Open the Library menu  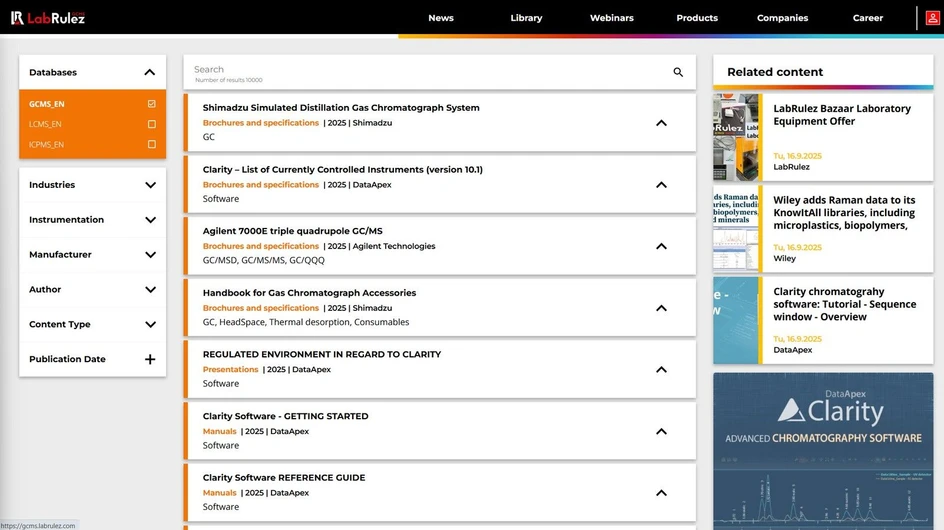(x=526, y=18)
